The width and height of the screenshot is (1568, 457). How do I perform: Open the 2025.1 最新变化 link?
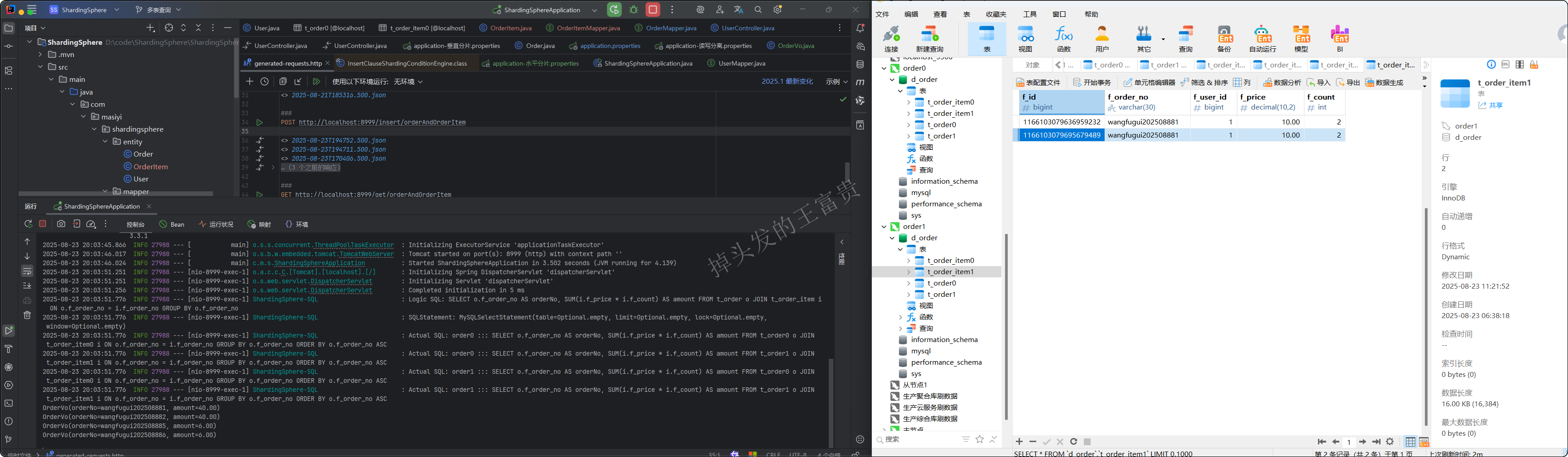tap(787, 81)
